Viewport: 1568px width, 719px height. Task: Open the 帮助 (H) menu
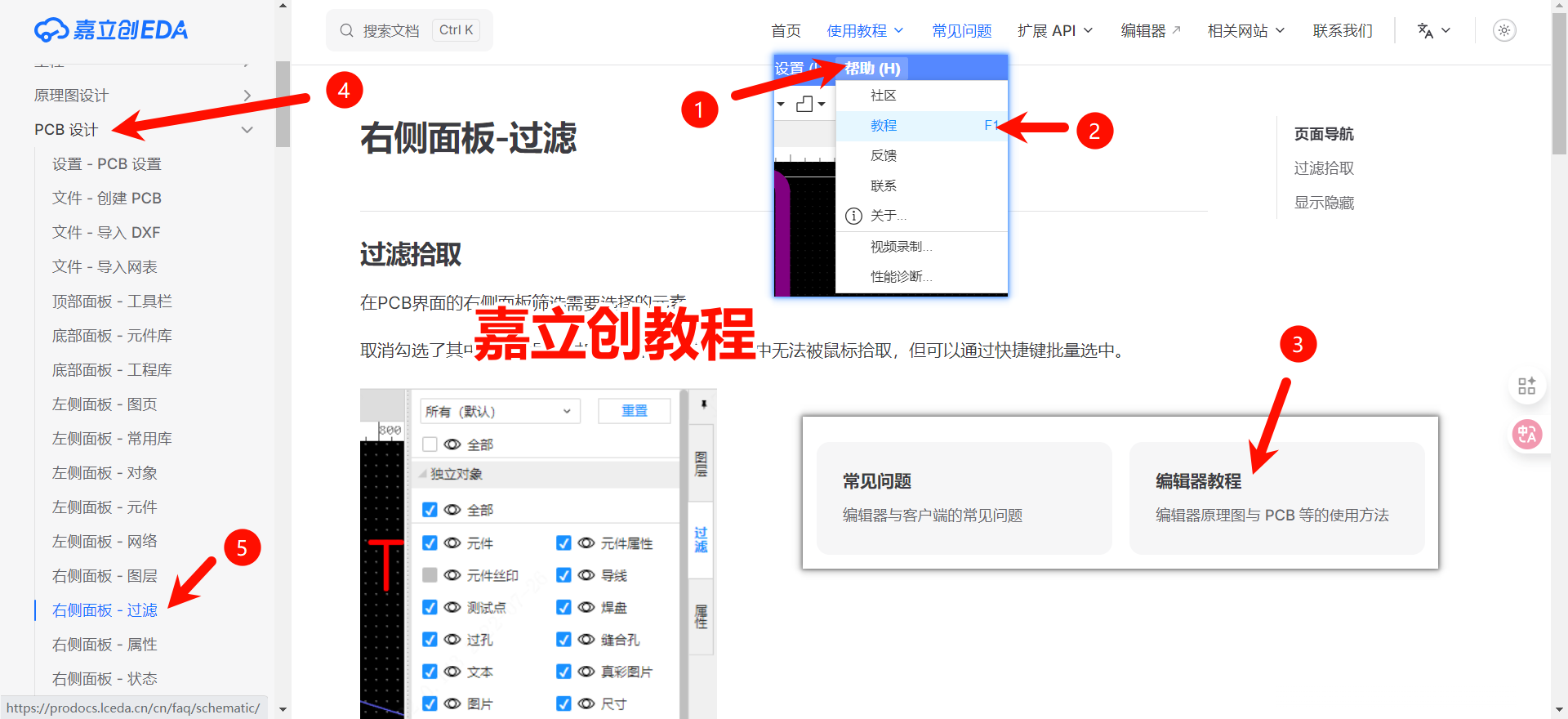click(872, 69)
